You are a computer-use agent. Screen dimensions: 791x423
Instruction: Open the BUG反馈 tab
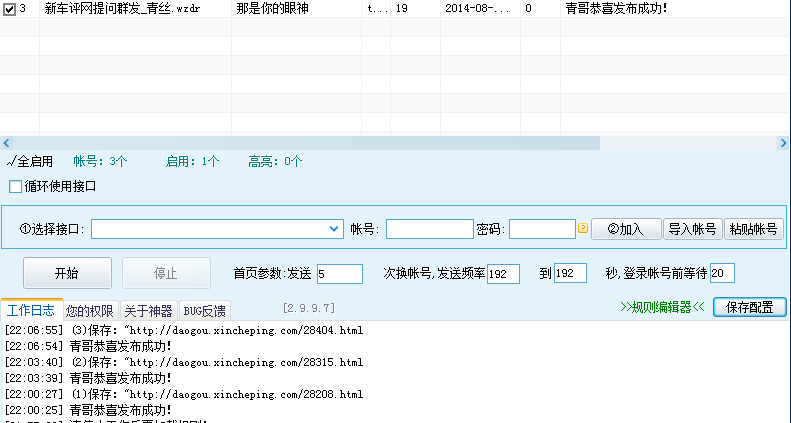[x=205, y=311]
